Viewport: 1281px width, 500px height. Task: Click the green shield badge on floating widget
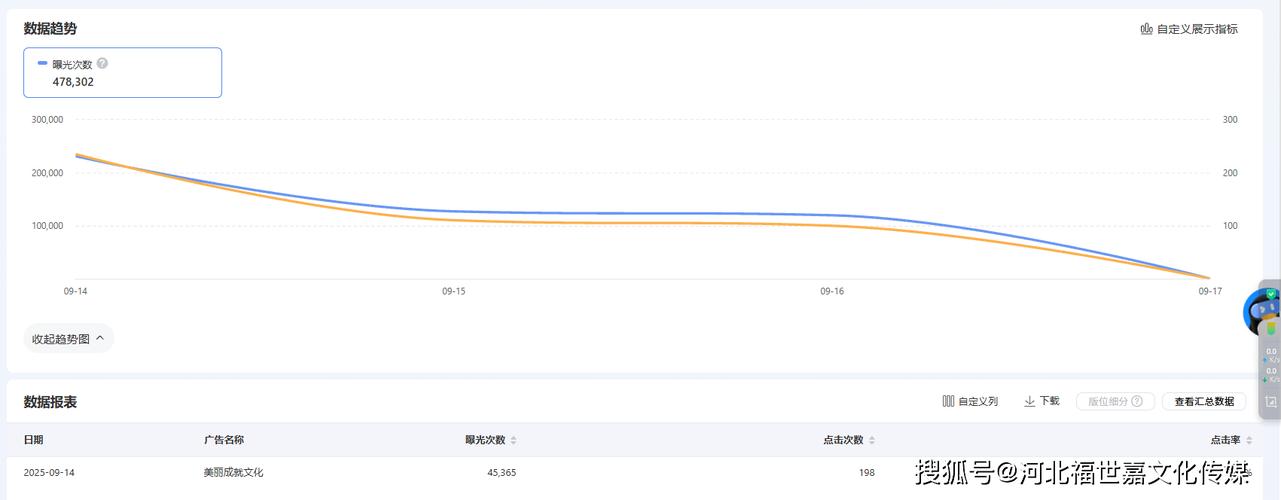pyautogui.click(x=1271, y=294)
